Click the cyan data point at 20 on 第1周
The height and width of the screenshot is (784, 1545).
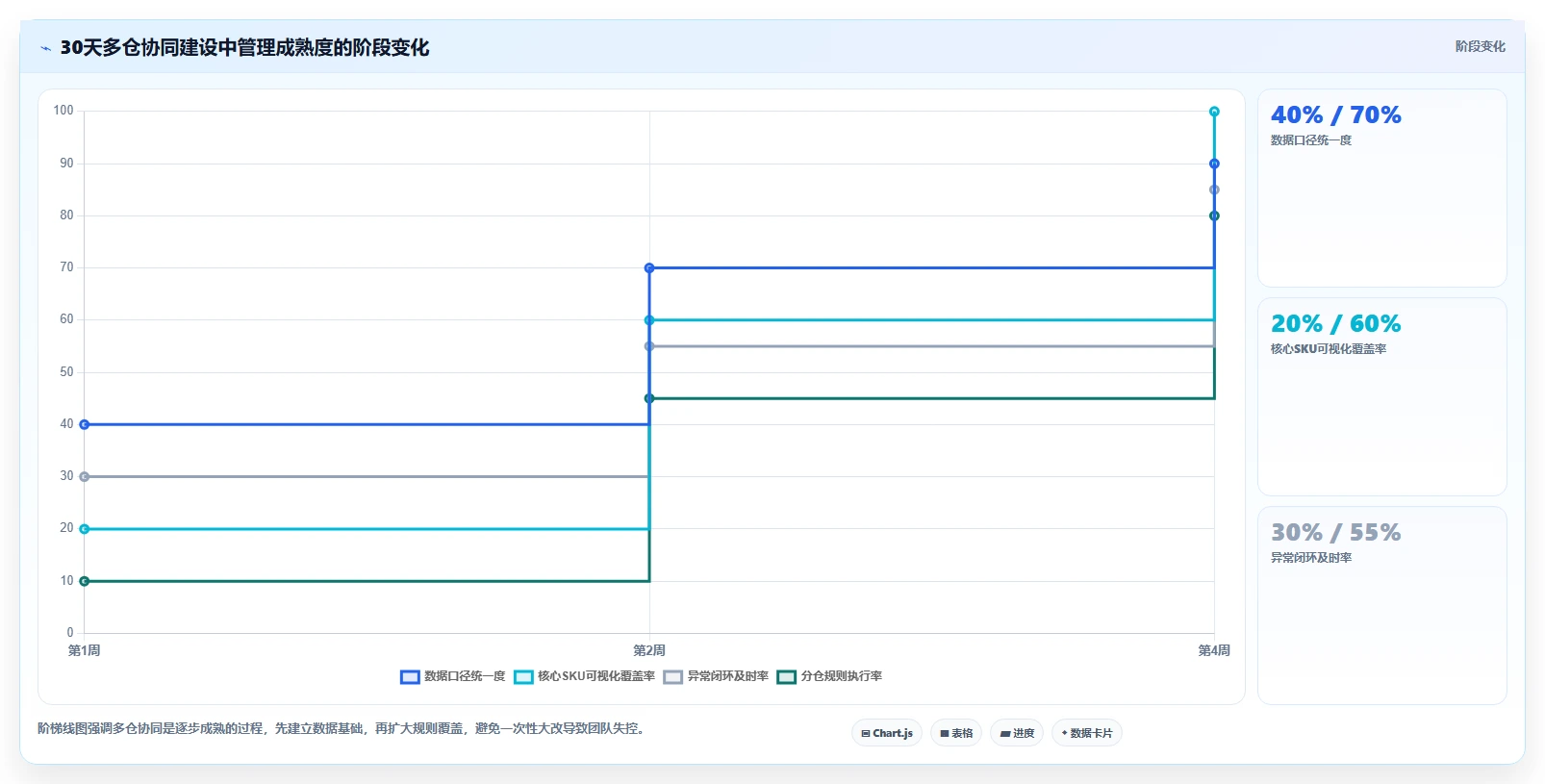coord(85,529)
